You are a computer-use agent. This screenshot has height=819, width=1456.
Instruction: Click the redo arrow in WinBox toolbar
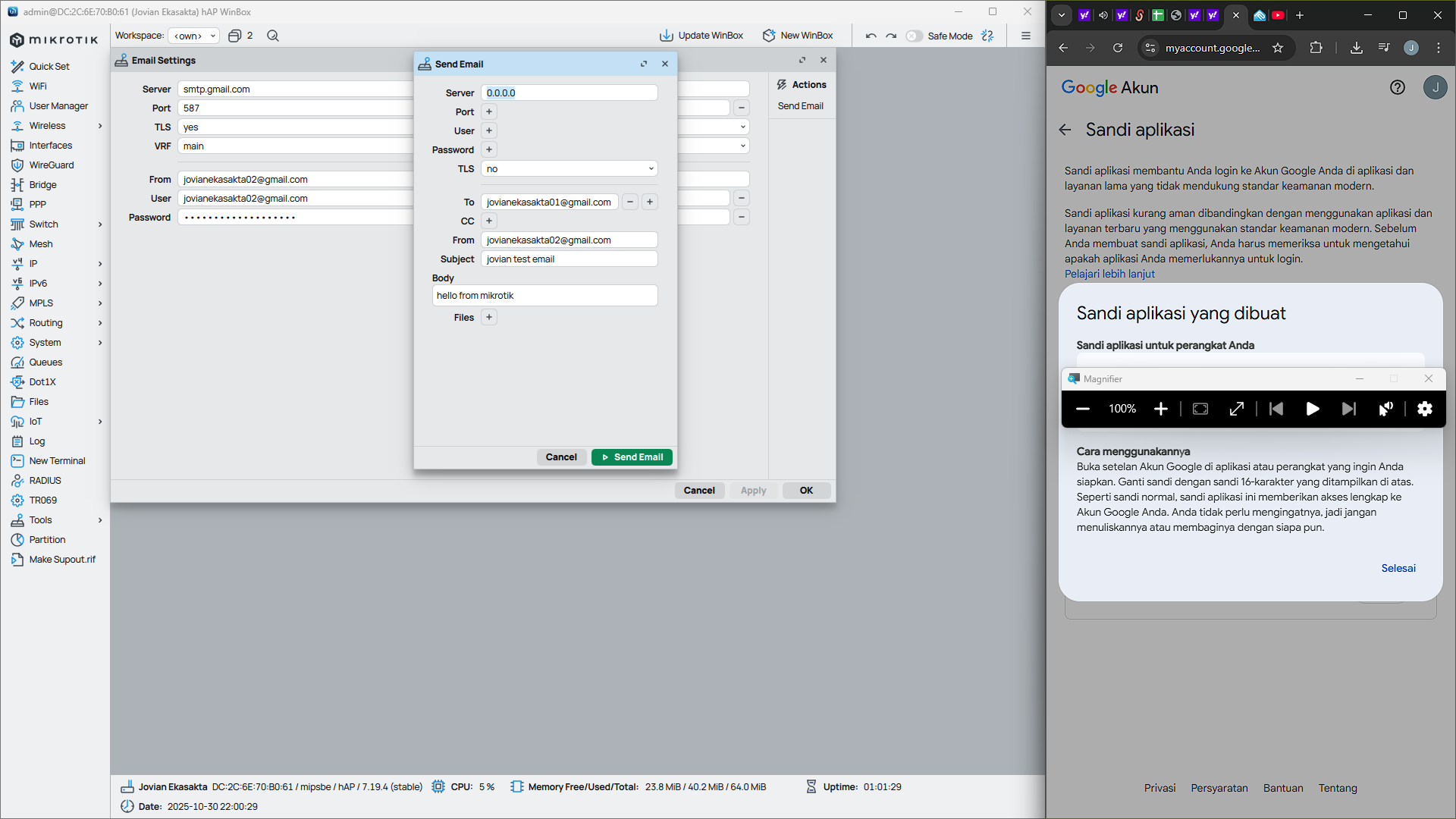[891, 36]
